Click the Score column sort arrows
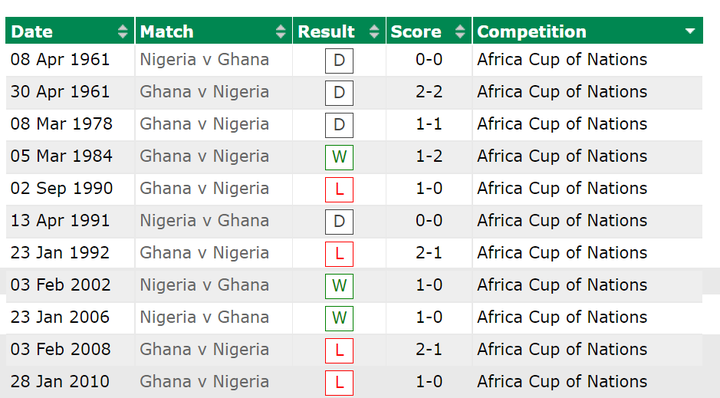Screen dimensions: 720x398 (460, 32)
